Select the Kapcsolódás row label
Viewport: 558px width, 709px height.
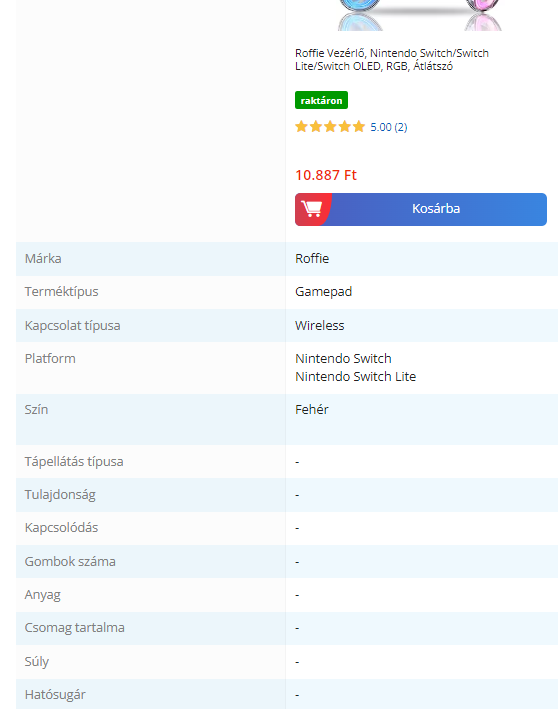tap(61, 528)
